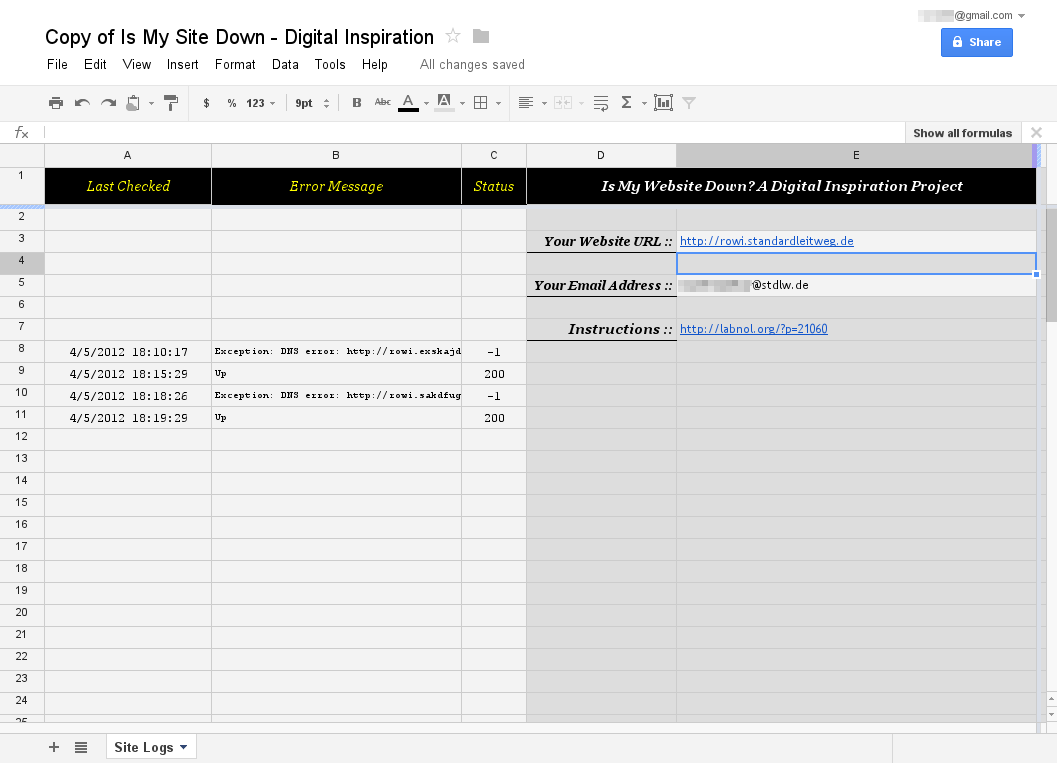The width and height of the screenshot is (1057, 763).
Task: Click the blue Share button
Action: (976, 42)
